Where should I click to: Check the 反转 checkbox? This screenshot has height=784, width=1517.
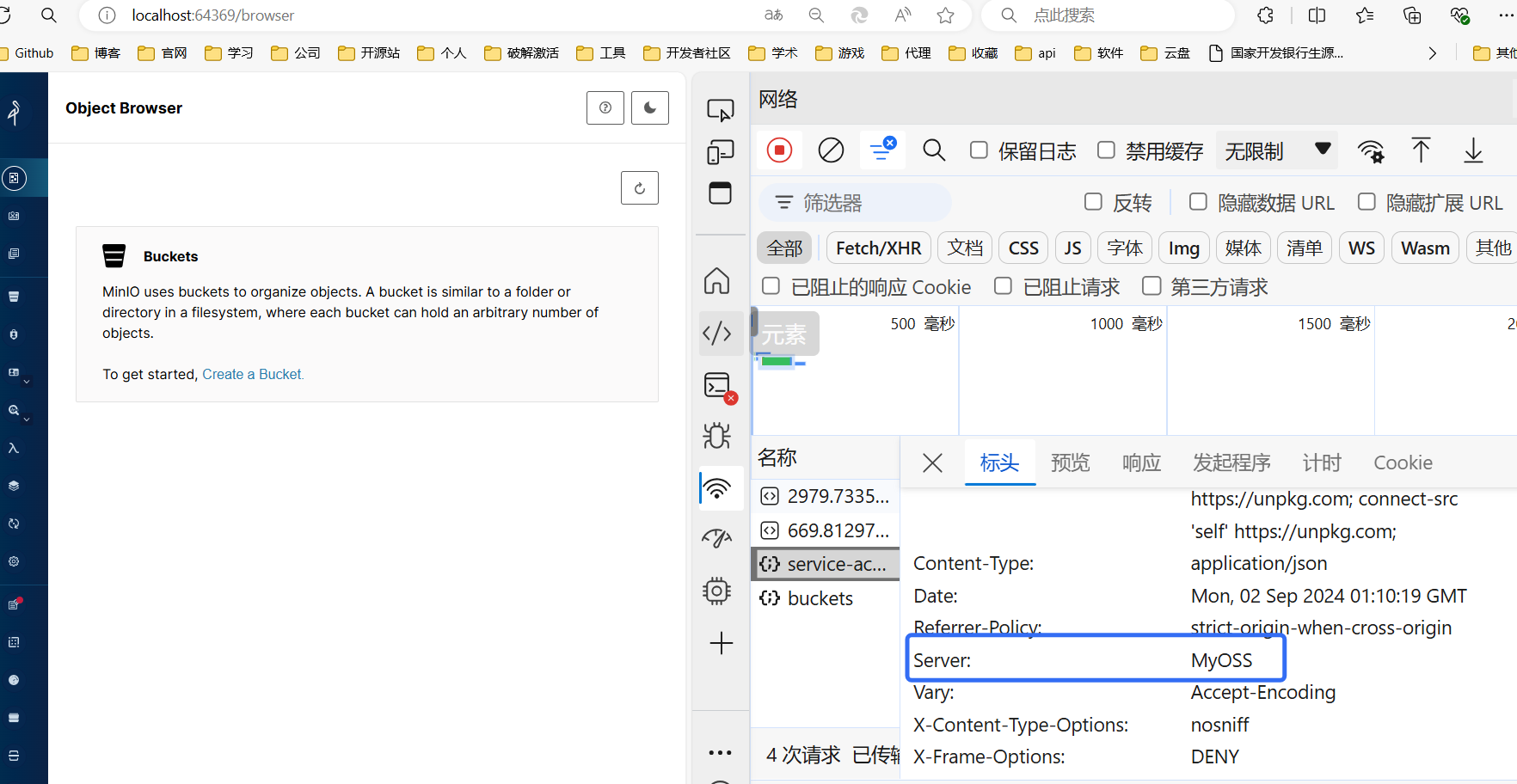click(x=1093, y=202)
